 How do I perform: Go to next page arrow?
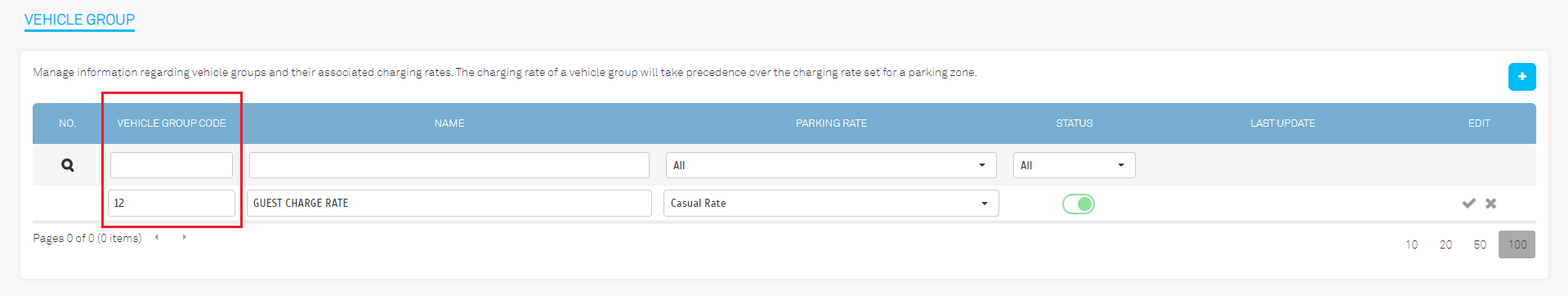185,237
